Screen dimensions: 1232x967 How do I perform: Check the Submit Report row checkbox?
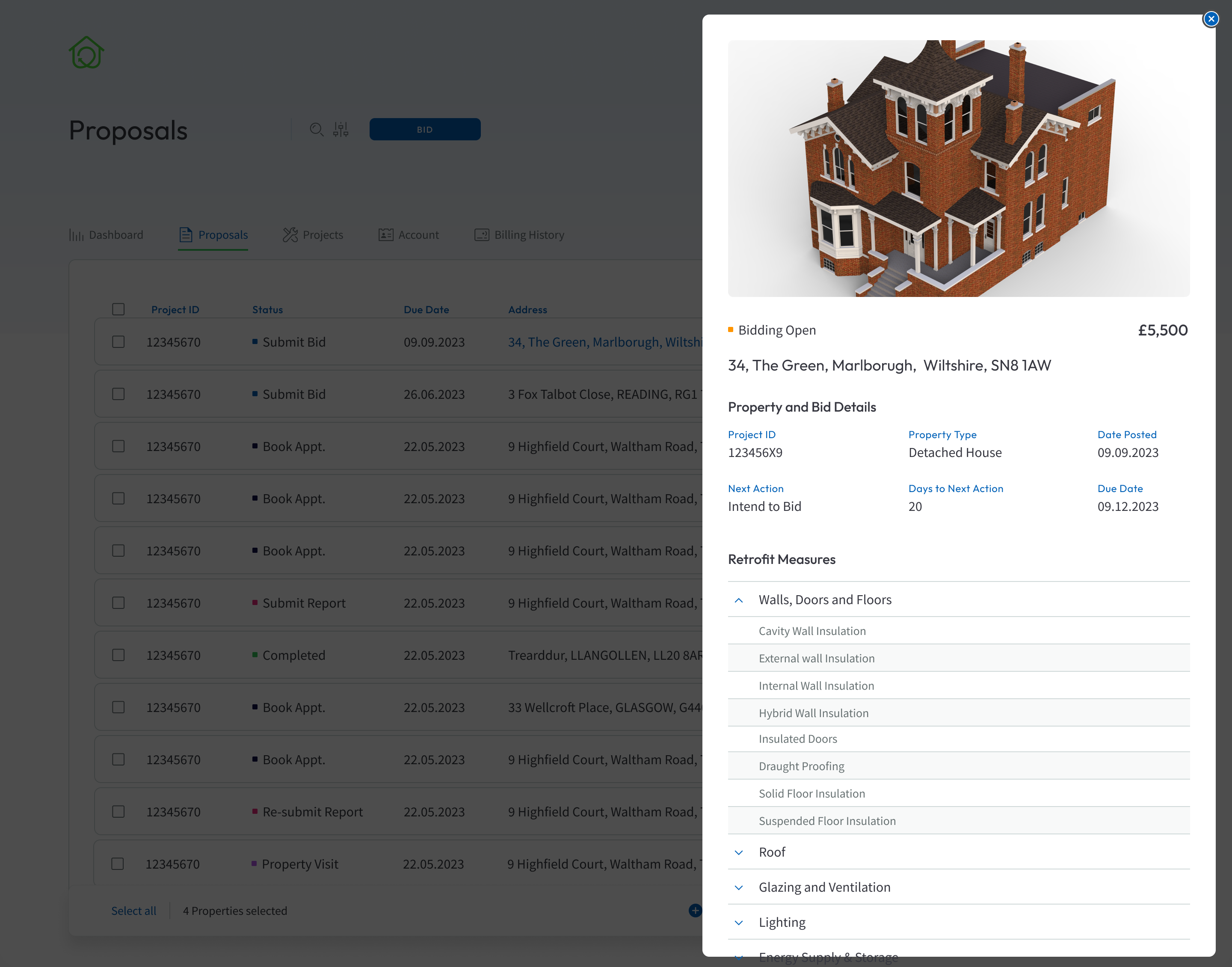pyautogui.click(x=118, y=603)
